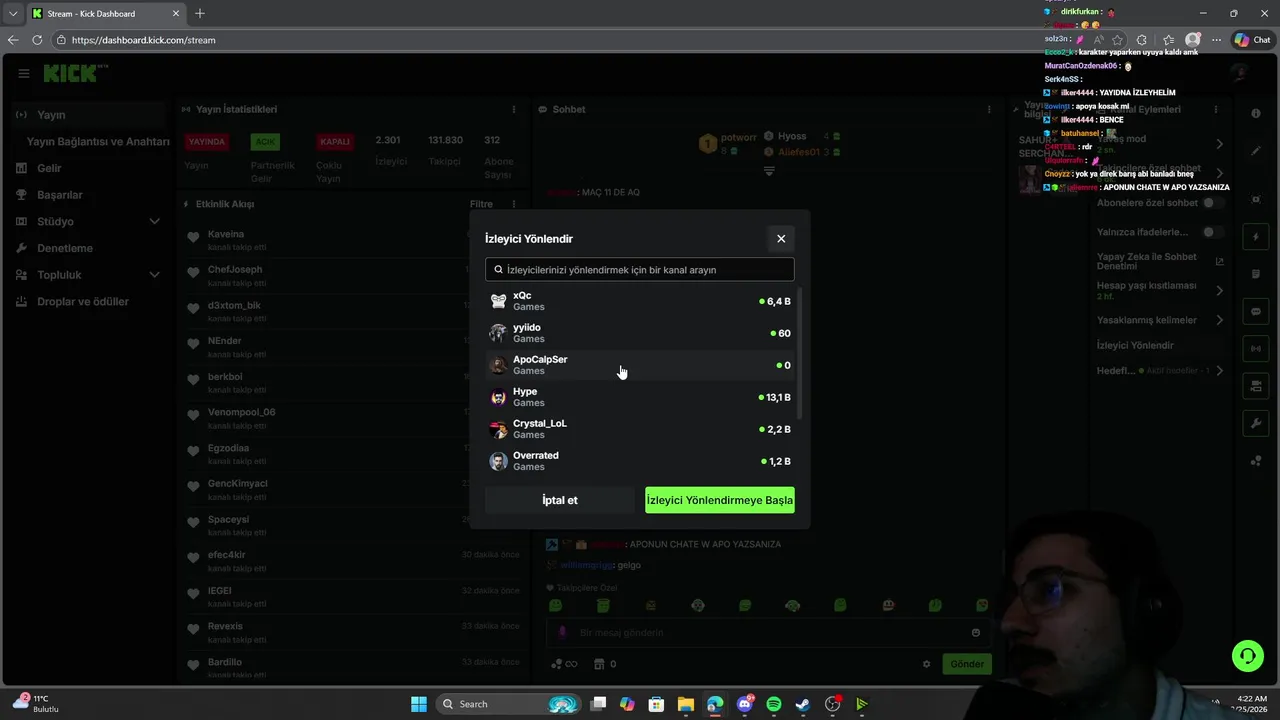1280x720 pixels.
Task: Pick Hype channel from the list
Action: click(x=640, y=397)
